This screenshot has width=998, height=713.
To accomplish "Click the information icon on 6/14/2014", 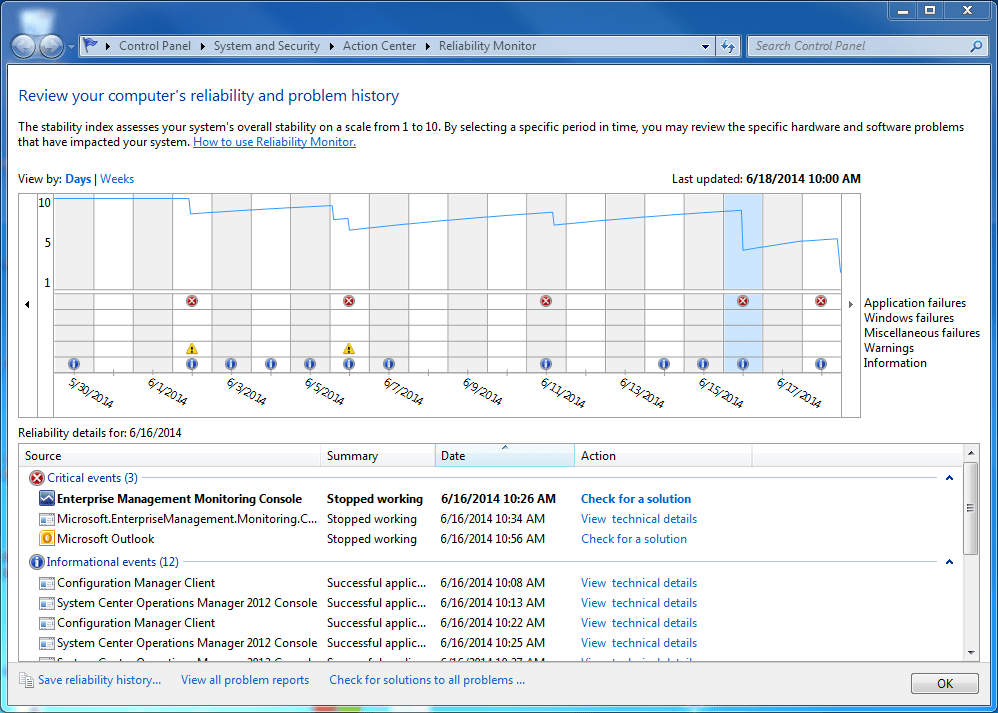I will pyautogui.click(x=664, y=364).
